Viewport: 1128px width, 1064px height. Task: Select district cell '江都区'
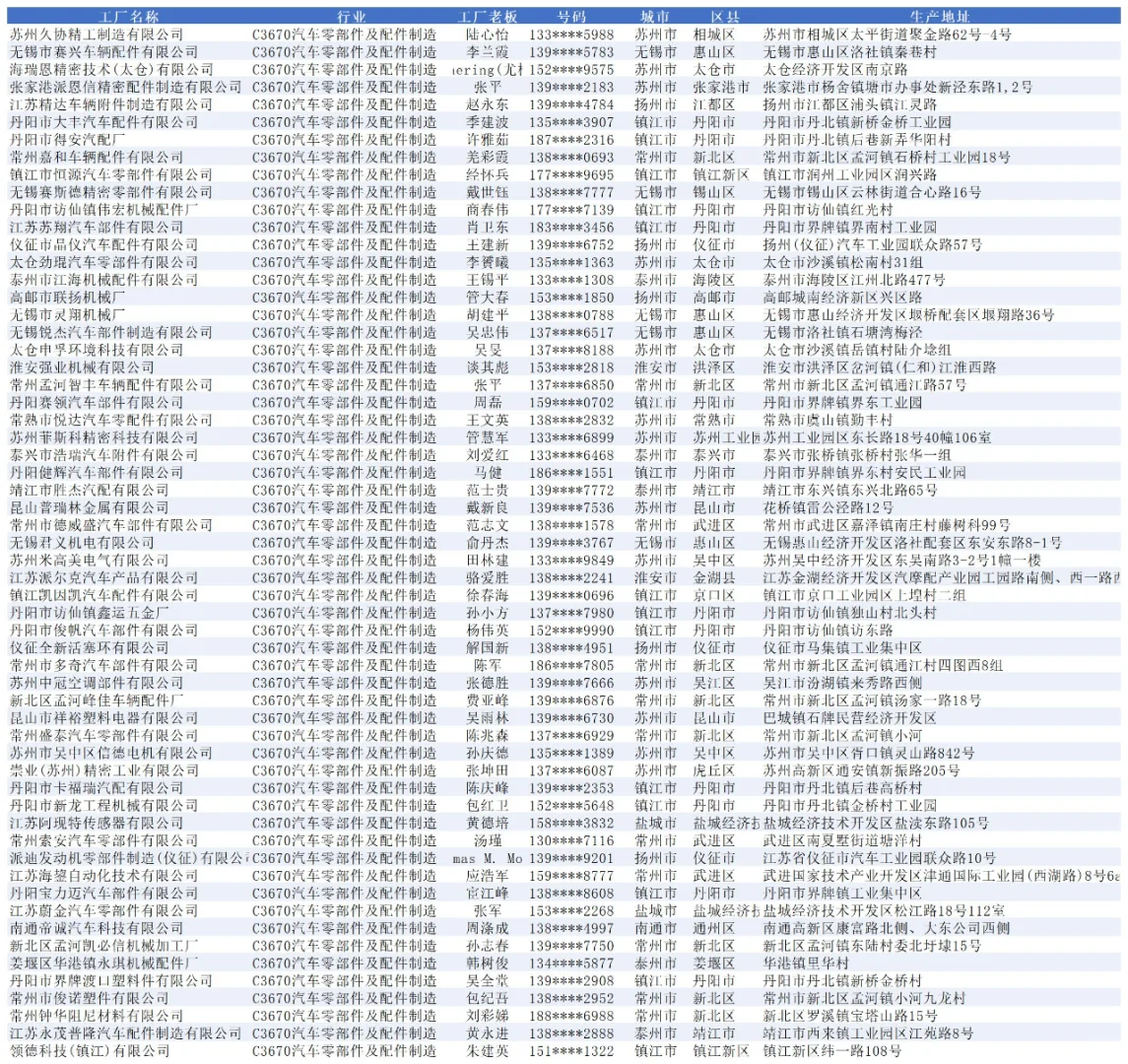(x=713, y=104)
